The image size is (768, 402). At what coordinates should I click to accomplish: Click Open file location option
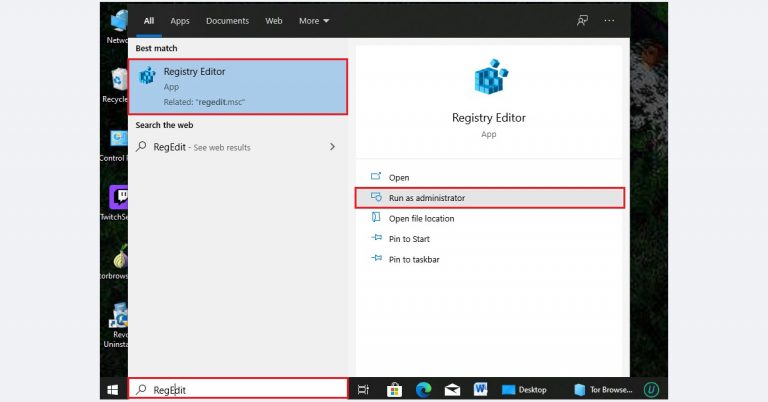click(x=421, y=218)
